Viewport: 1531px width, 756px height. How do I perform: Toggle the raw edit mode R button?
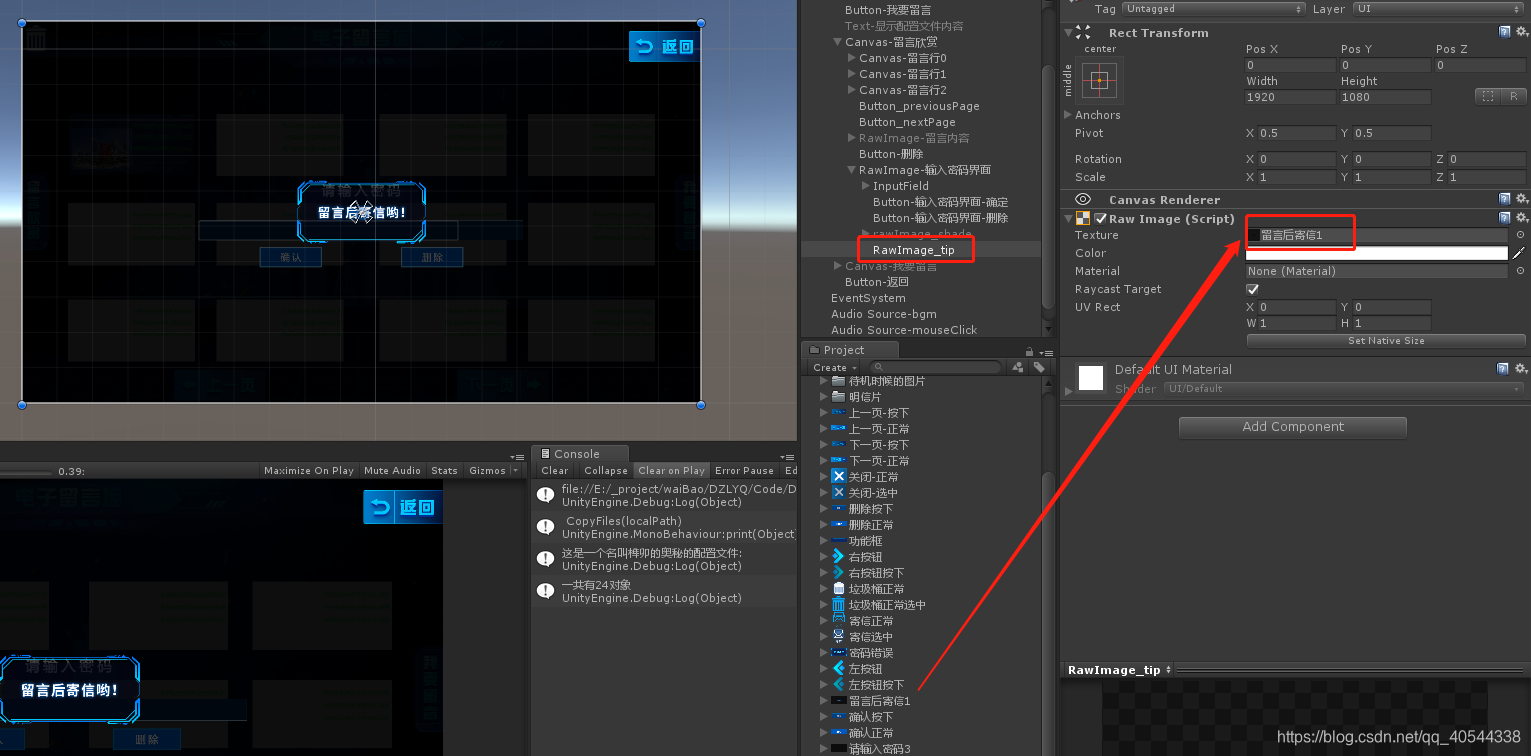coord(1513,96)
